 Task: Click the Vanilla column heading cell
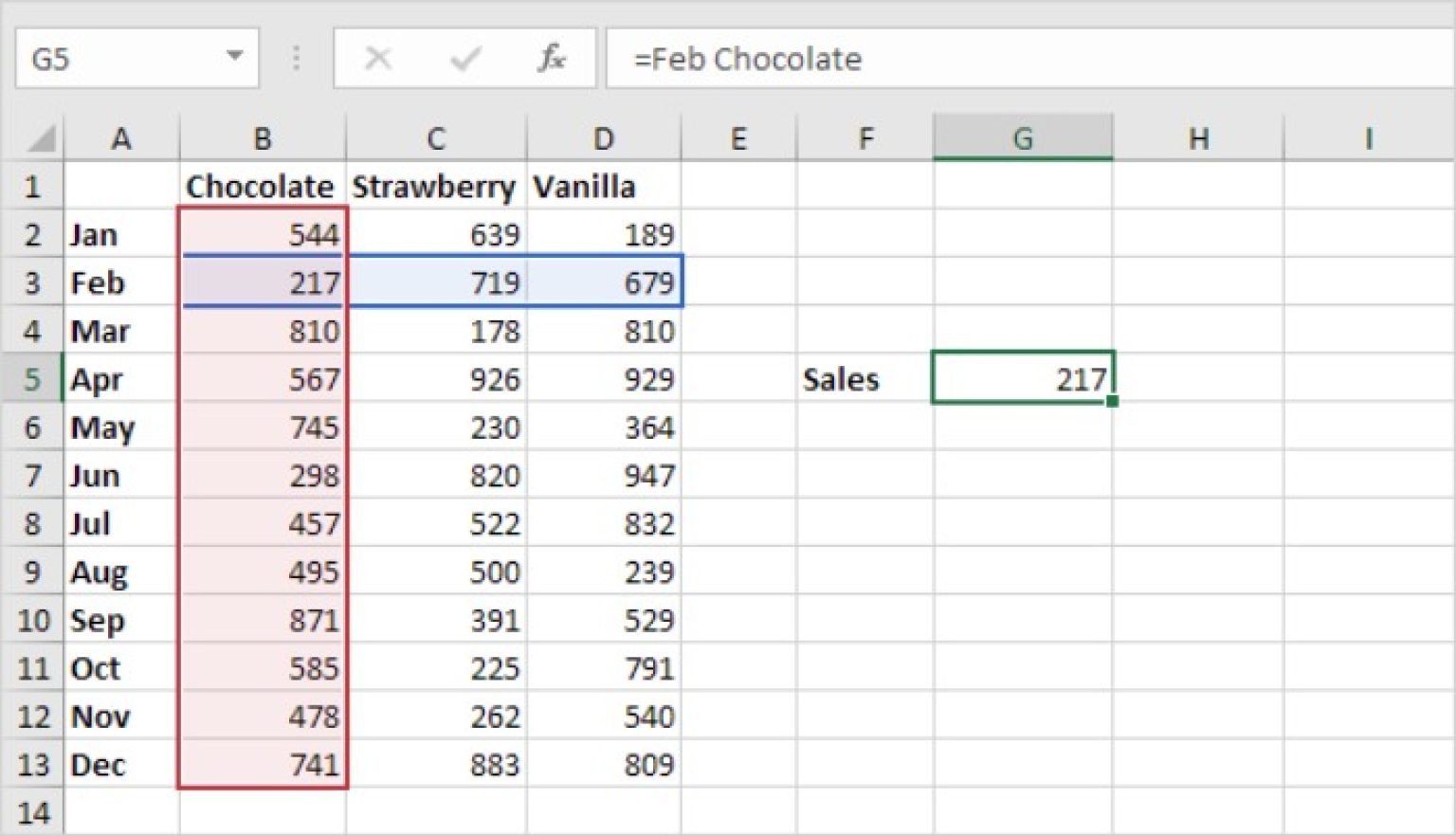[x=585, y=187]
